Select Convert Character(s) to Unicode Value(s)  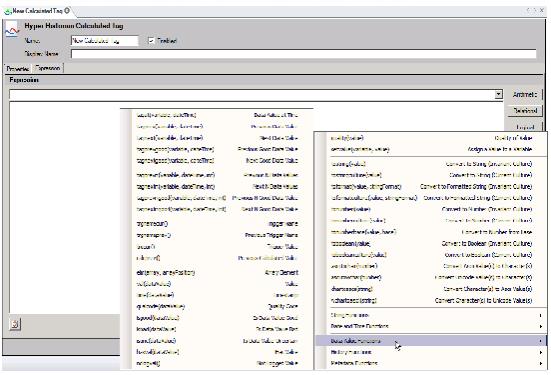431,300
